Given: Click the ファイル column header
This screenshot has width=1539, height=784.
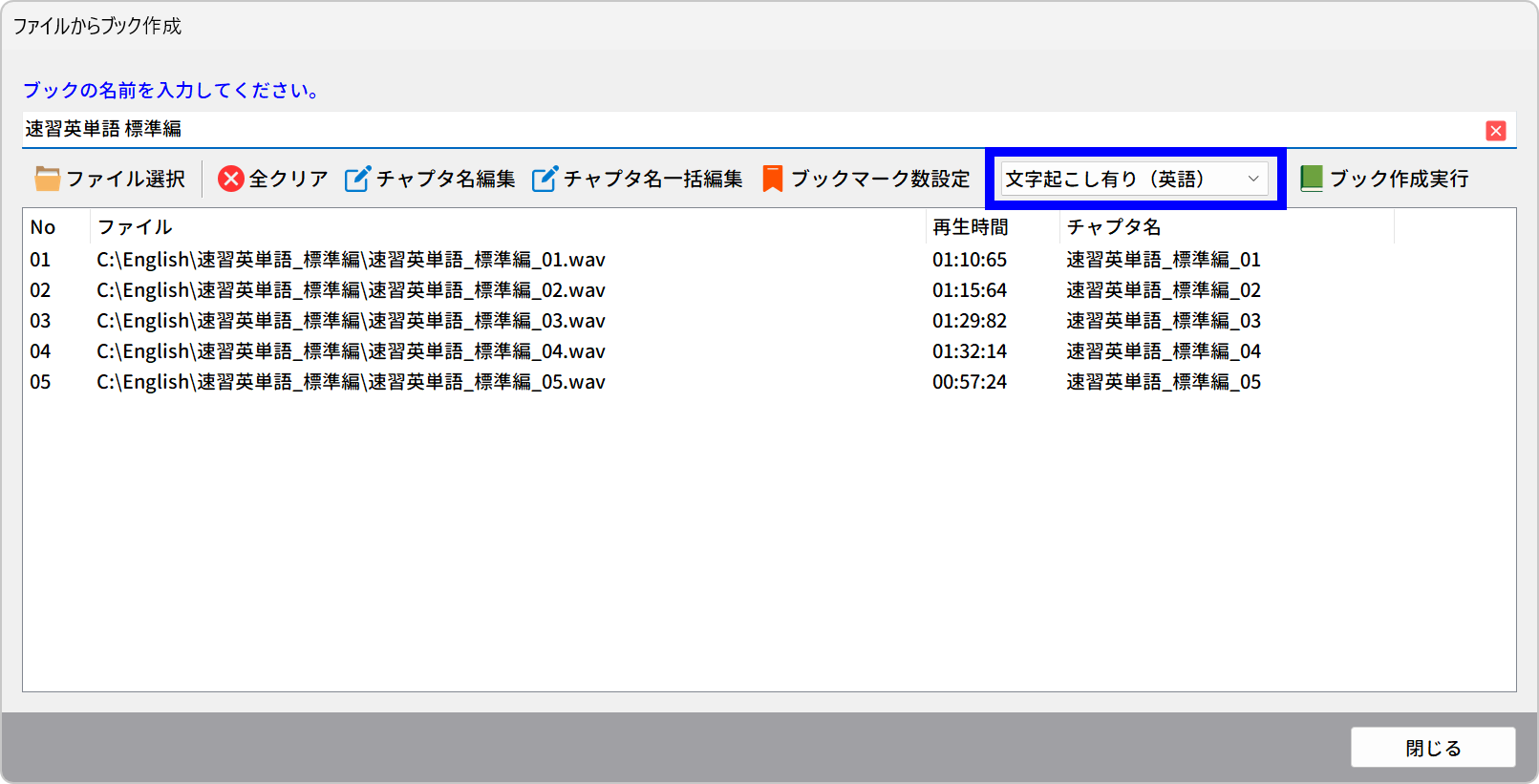Looking at the screenshot, I should point(135,227).
